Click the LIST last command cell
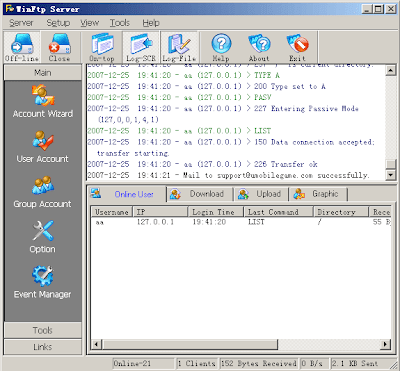Viewport: 400px width, 371px height. coord(256,222)
